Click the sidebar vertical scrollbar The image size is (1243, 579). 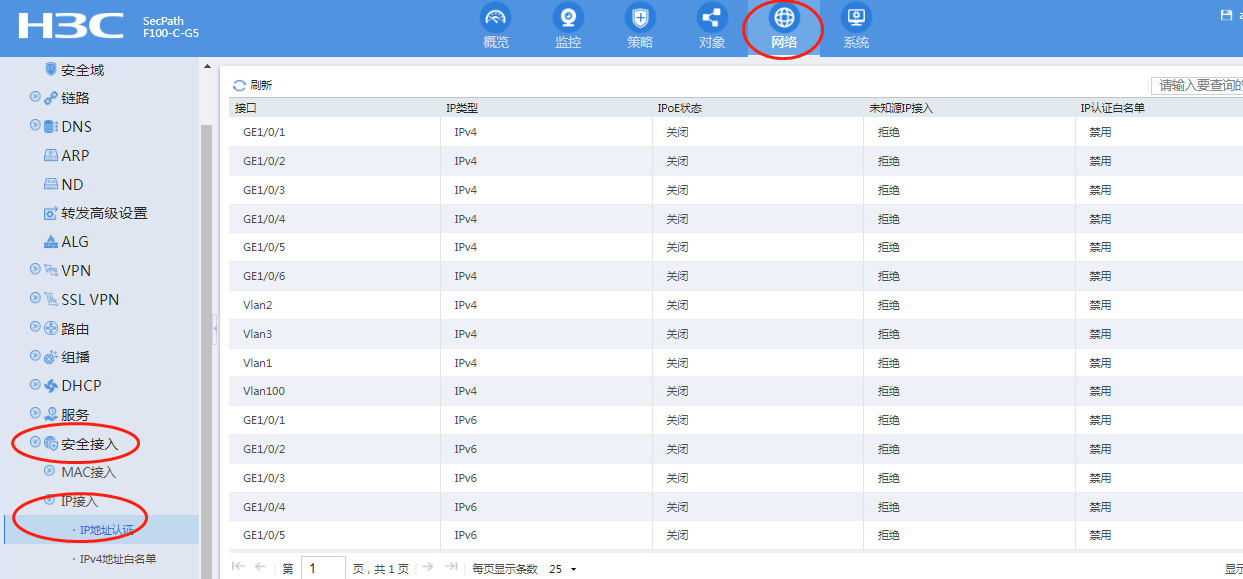(208, 350)
